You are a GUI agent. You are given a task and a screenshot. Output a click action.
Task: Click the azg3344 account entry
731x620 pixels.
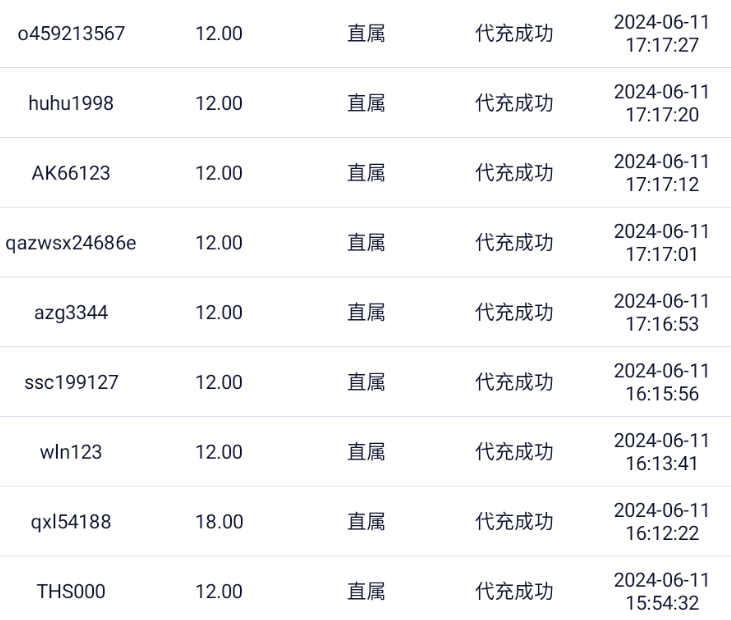click(70, 313)
